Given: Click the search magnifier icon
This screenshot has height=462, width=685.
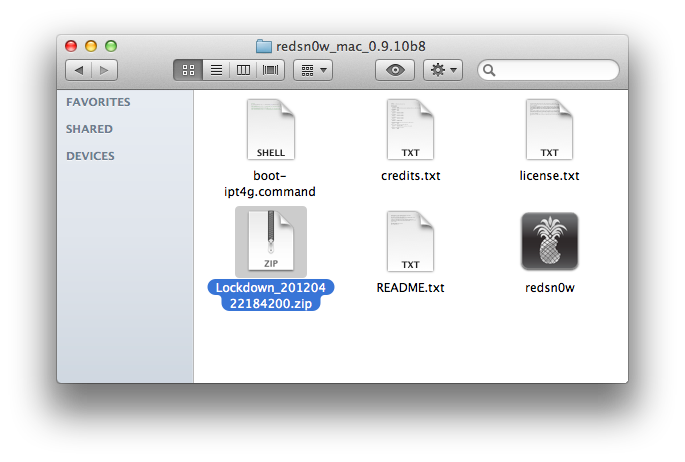Looking at the screenshot, I should tap(489, 70).
